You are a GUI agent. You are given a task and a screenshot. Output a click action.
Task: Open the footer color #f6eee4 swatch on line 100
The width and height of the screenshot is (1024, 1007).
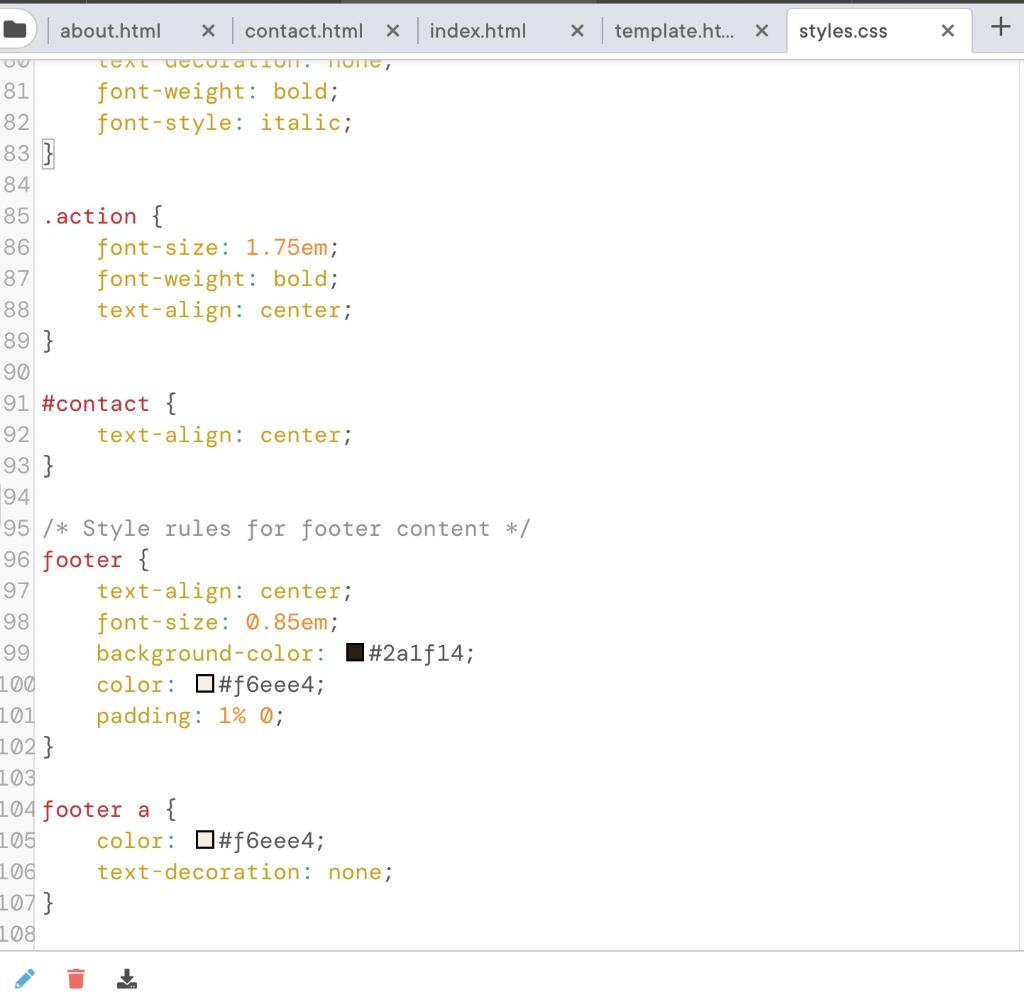(205, 683)
